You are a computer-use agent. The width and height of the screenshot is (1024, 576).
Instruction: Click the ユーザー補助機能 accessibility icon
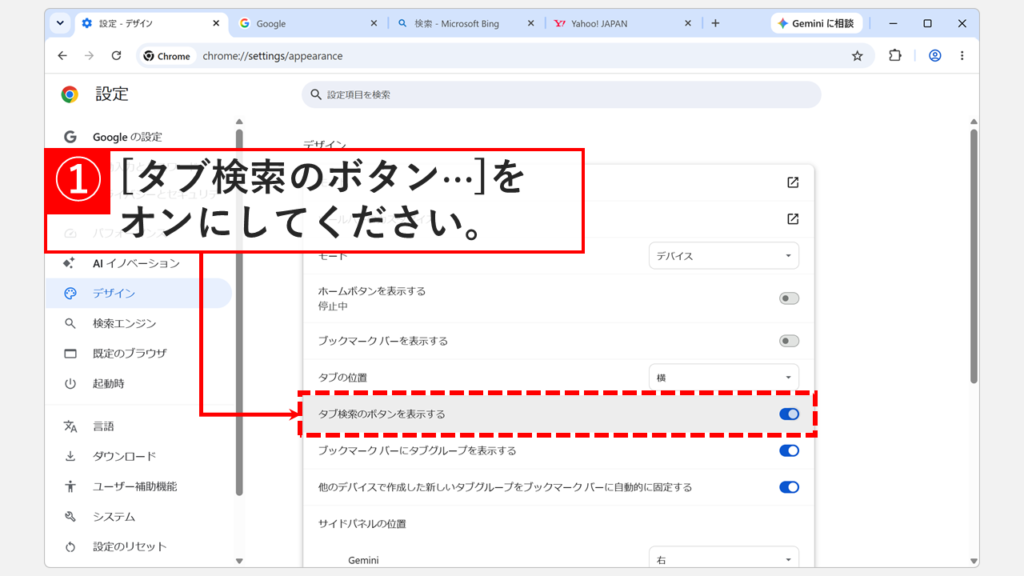coord(70,486)
